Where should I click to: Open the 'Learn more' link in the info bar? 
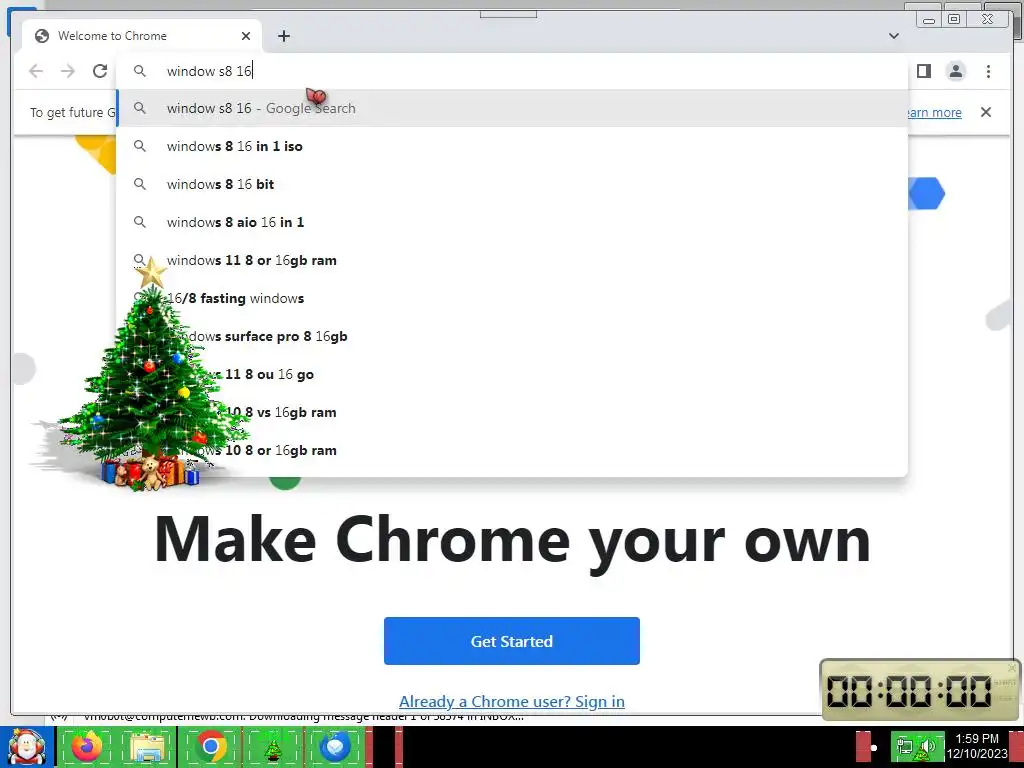[x=934, y=112]
